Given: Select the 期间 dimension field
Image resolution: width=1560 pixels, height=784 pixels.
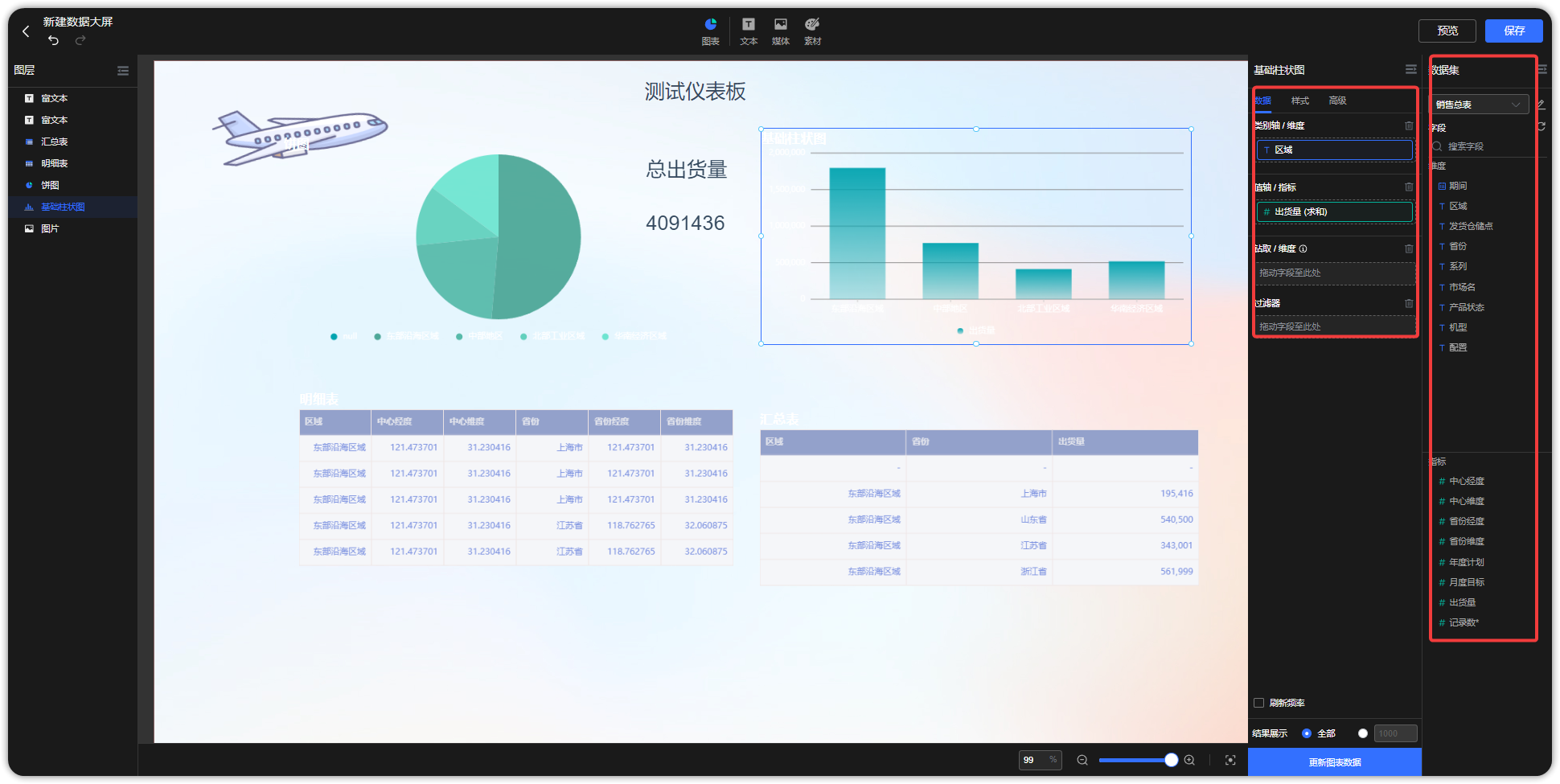Looking at the screenshot, I should [1458, 186].
